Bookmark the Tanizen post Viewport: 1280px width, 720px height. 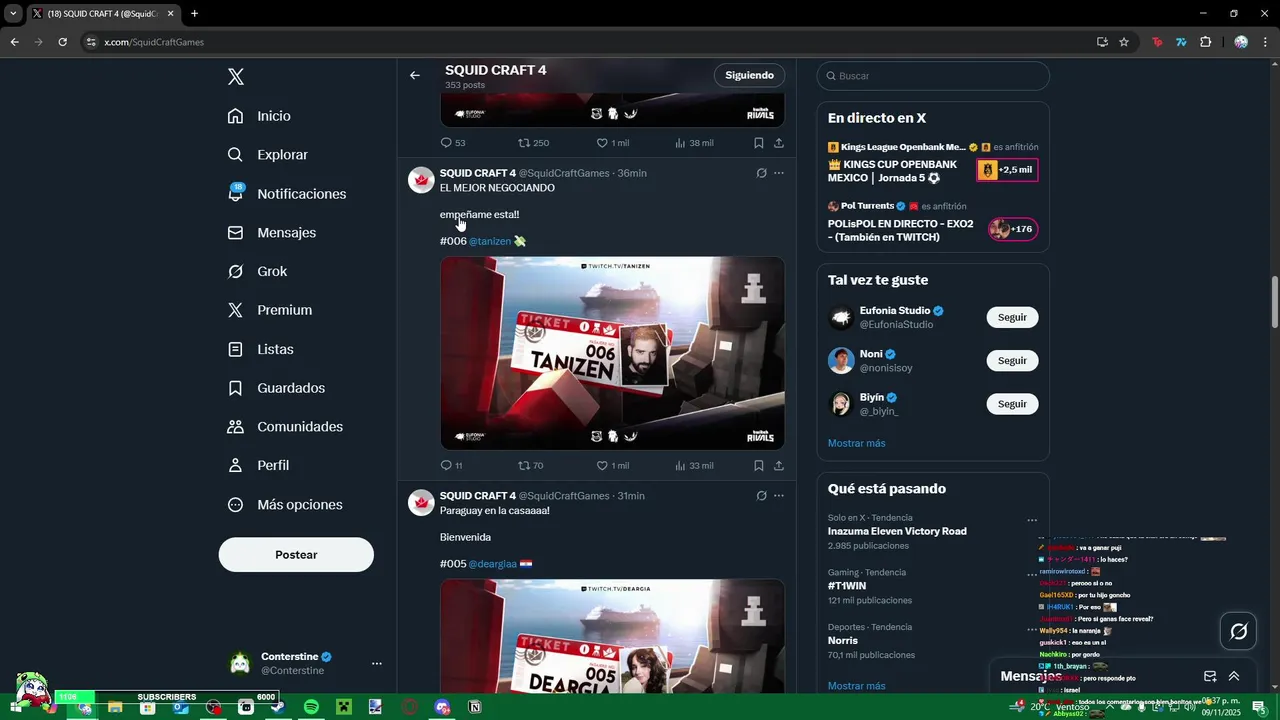759,466
